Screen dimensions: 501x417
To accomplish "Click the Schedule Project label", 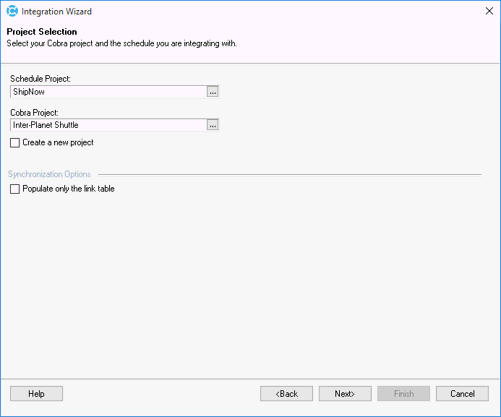I will tap(40, 79).
